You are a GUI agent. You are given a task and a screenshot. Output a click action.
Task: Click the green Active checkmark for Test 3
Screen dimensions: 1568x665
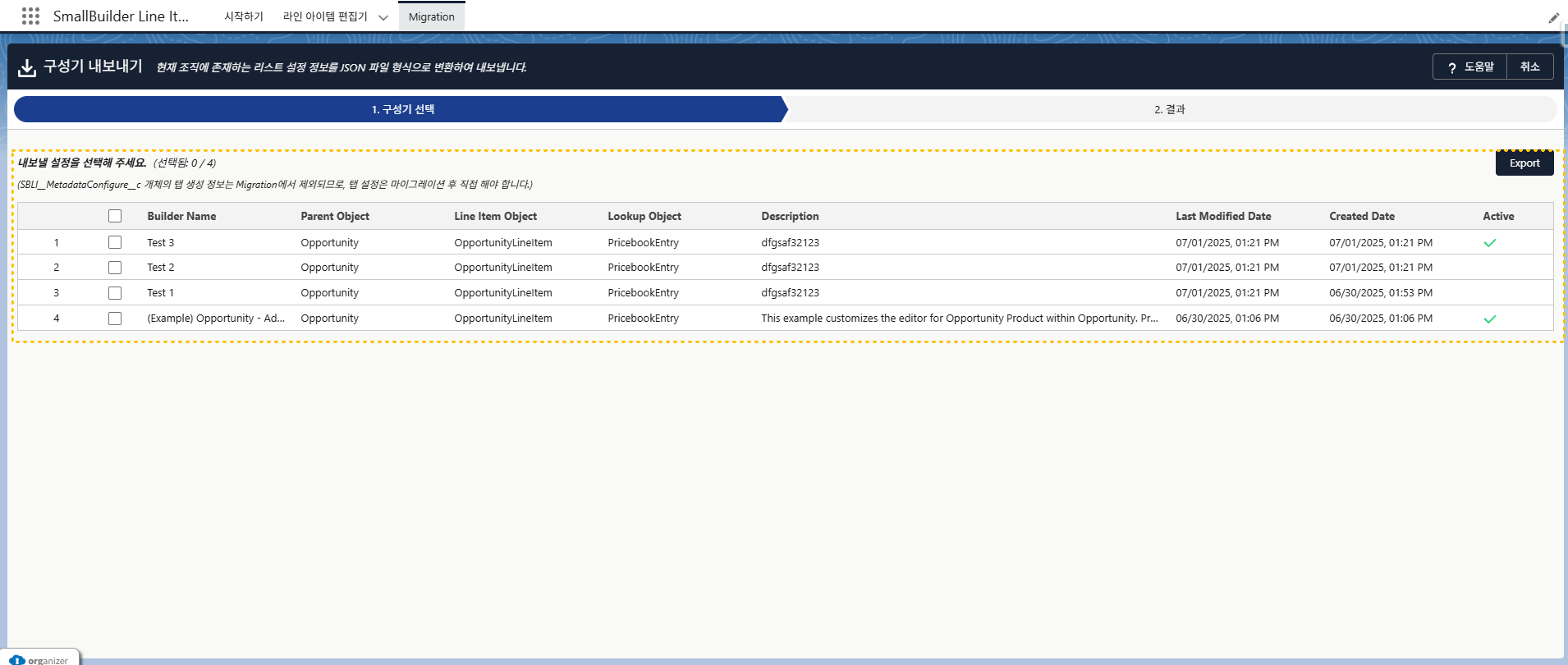(1489, 243)
